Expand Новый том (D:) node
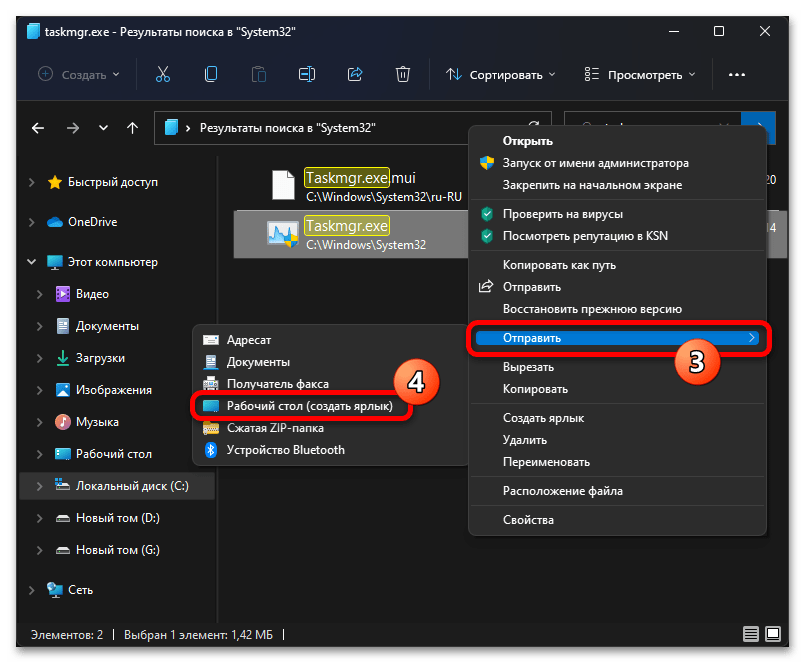The image size is (805, 663). (40, 518)
